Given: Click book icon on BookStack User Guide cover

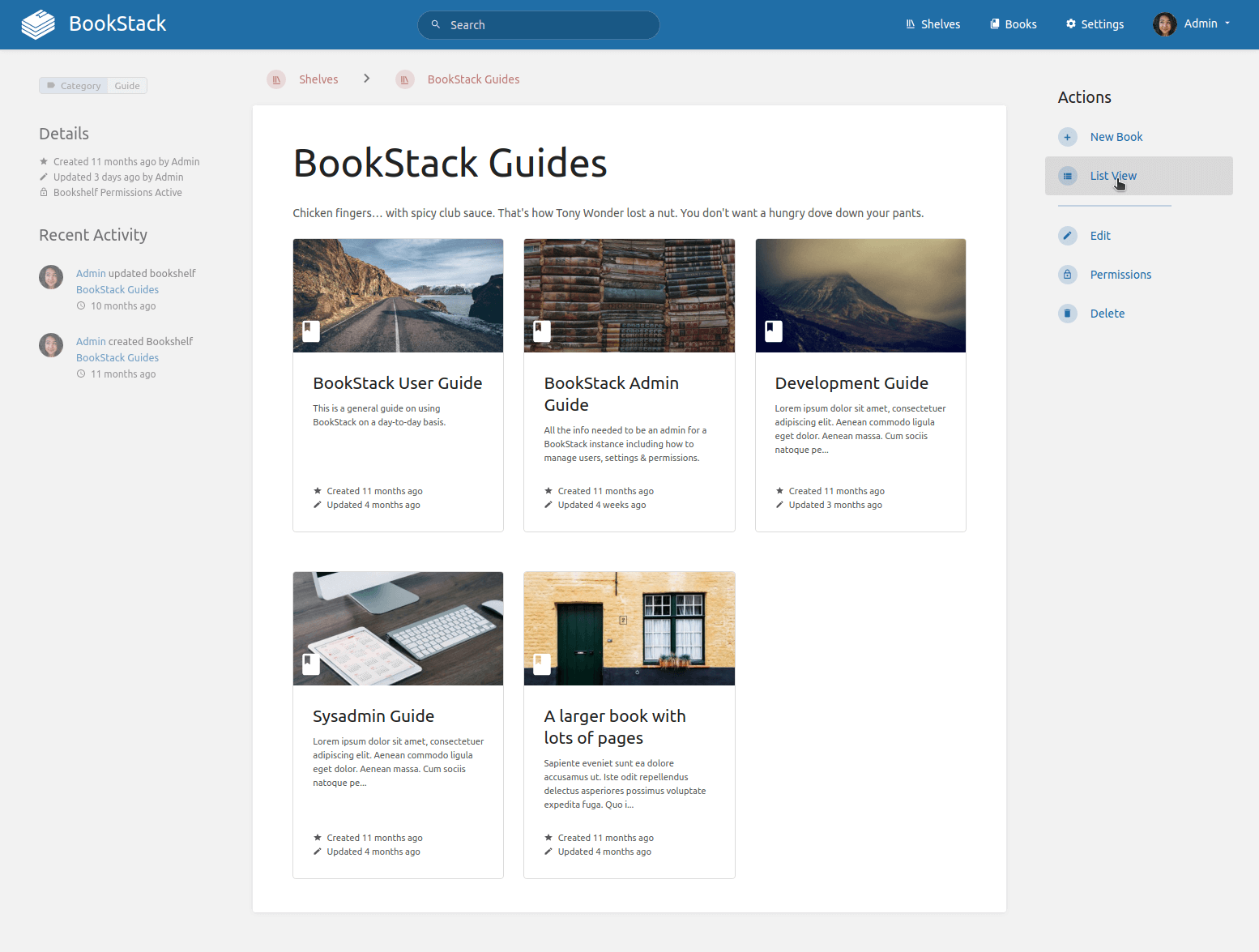Looking at the screenshot, I should (311, 331).
